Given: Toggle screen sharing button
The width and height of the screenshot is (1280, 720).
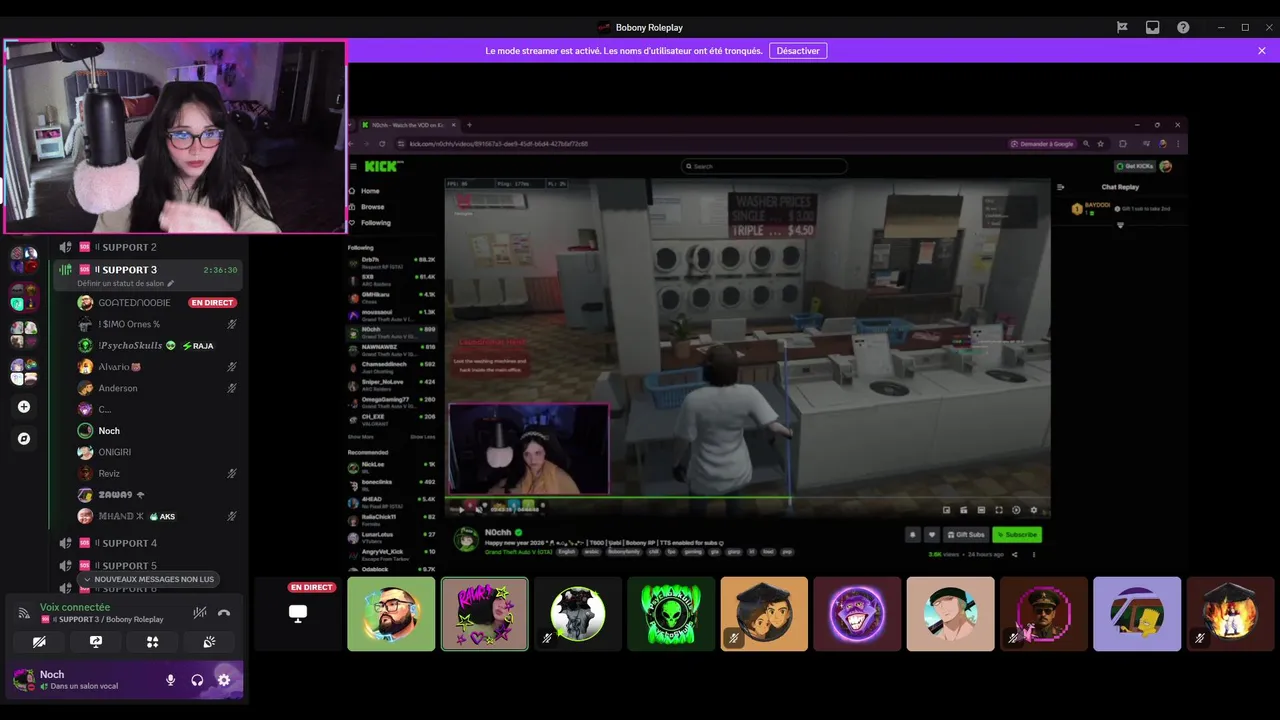Looking at the screenshot, I should 96,642.
